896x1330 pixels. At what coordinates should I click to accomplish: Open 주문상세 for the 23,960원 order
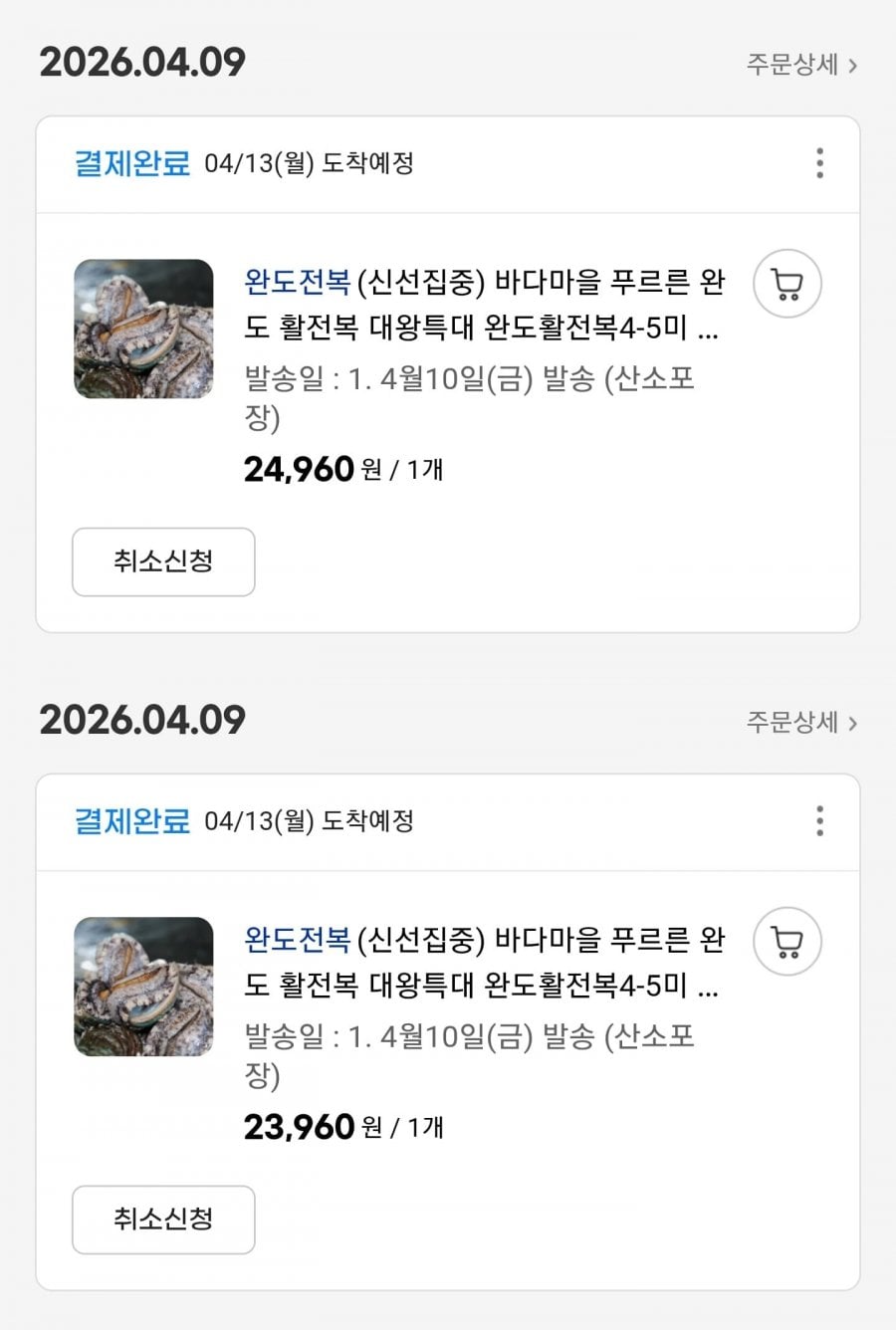(x=801, y=723)
